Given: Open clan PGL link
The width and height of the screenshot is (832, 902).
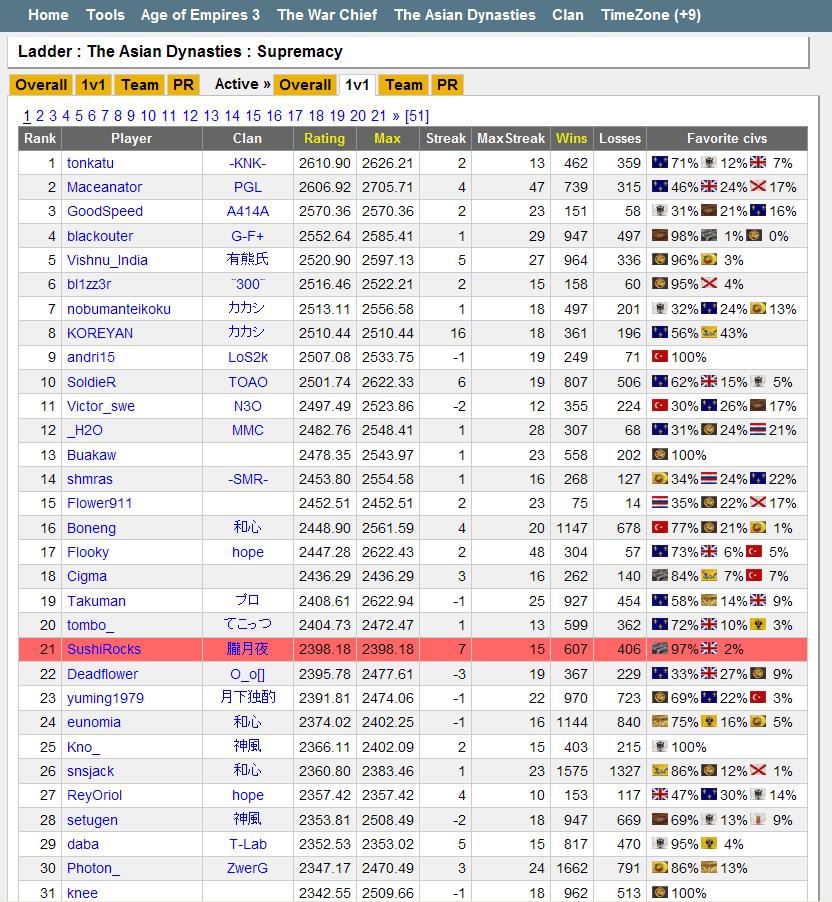Looking at the screenshot, I should tap(247, 187).
